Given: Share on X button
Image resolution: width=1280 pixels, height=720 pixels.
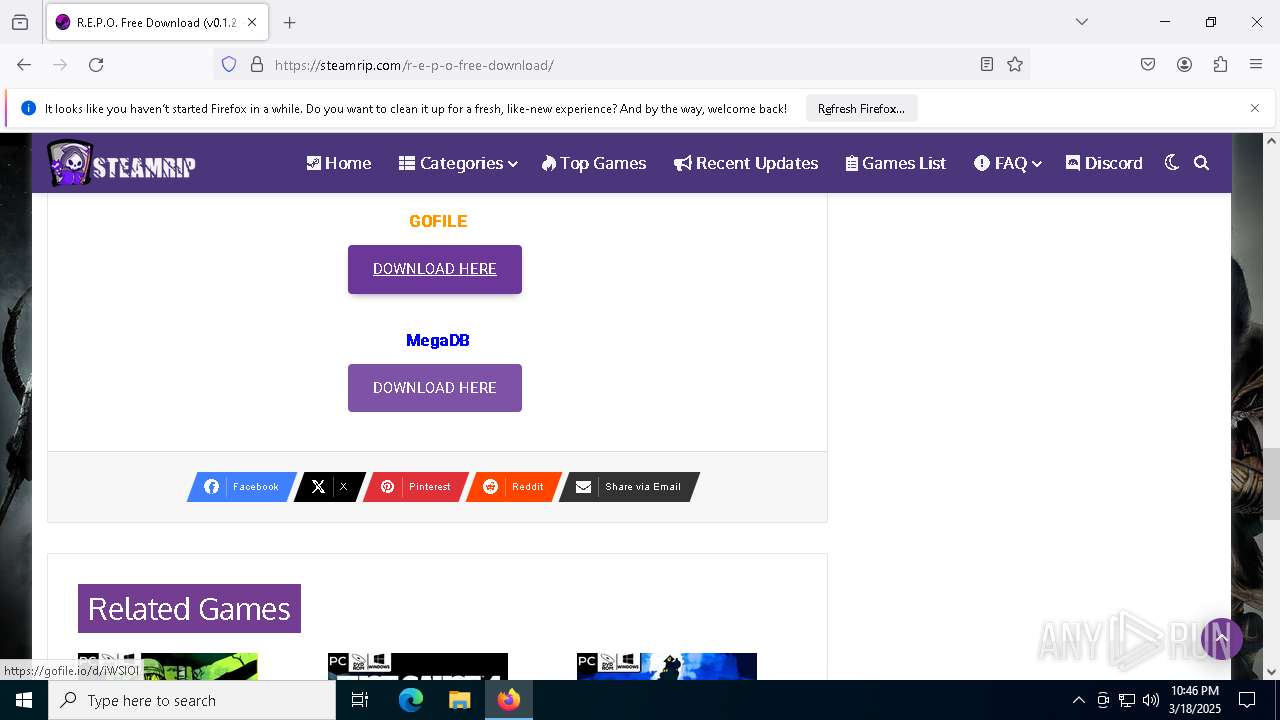Looking at the screenshot, I should pos(330,487).
